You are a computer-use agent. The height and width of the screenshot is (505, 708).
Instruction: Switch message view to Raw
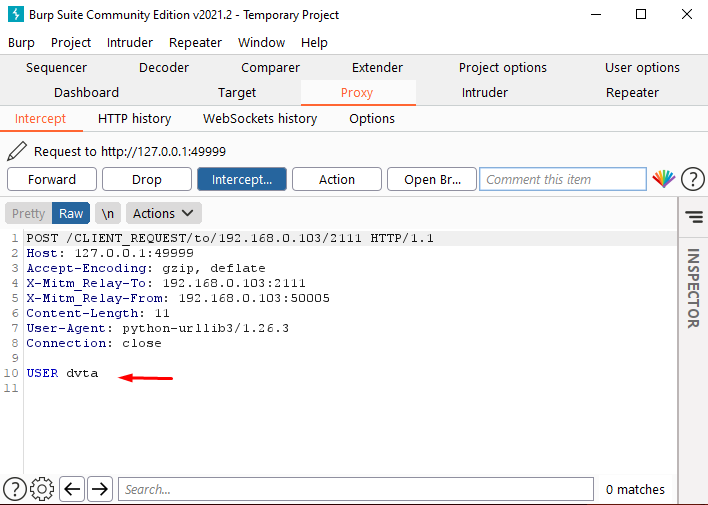[71, 213]
